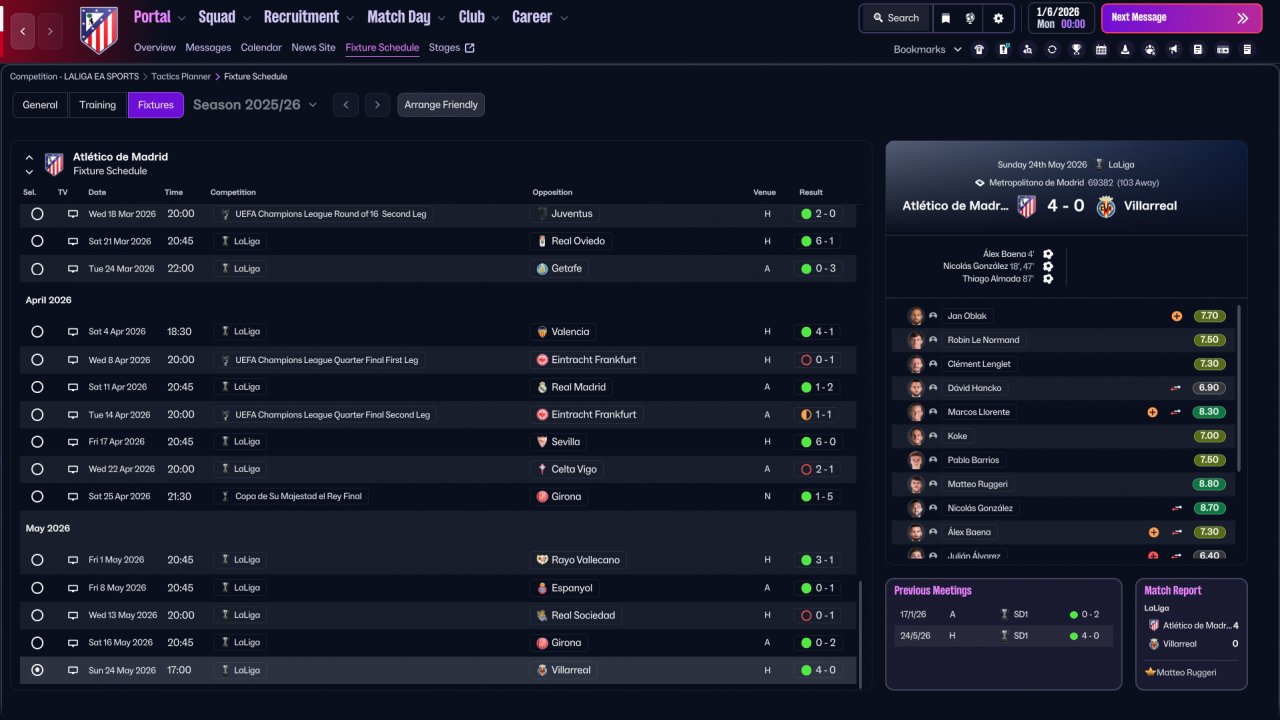Open the Match Day dropdown menu
Viewport: 1280px width, 720px height.
(x=406, y=17)
